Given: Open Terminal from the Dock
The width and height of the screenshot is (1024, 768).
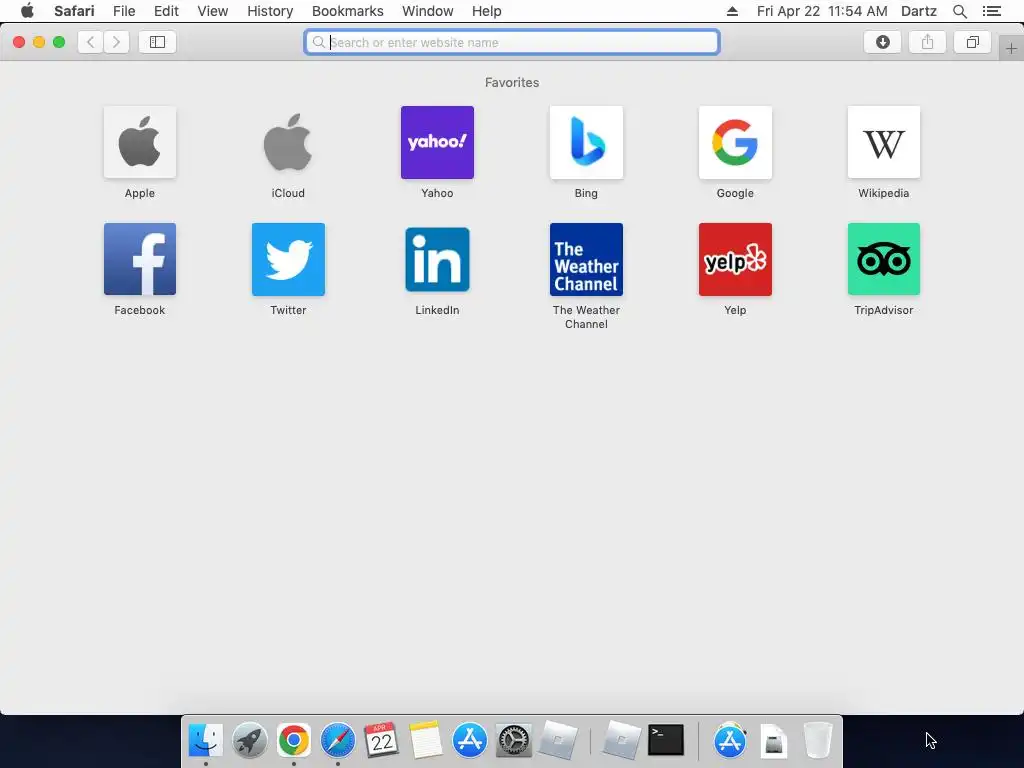Looking at the screenshot, I should click(666, 741).
